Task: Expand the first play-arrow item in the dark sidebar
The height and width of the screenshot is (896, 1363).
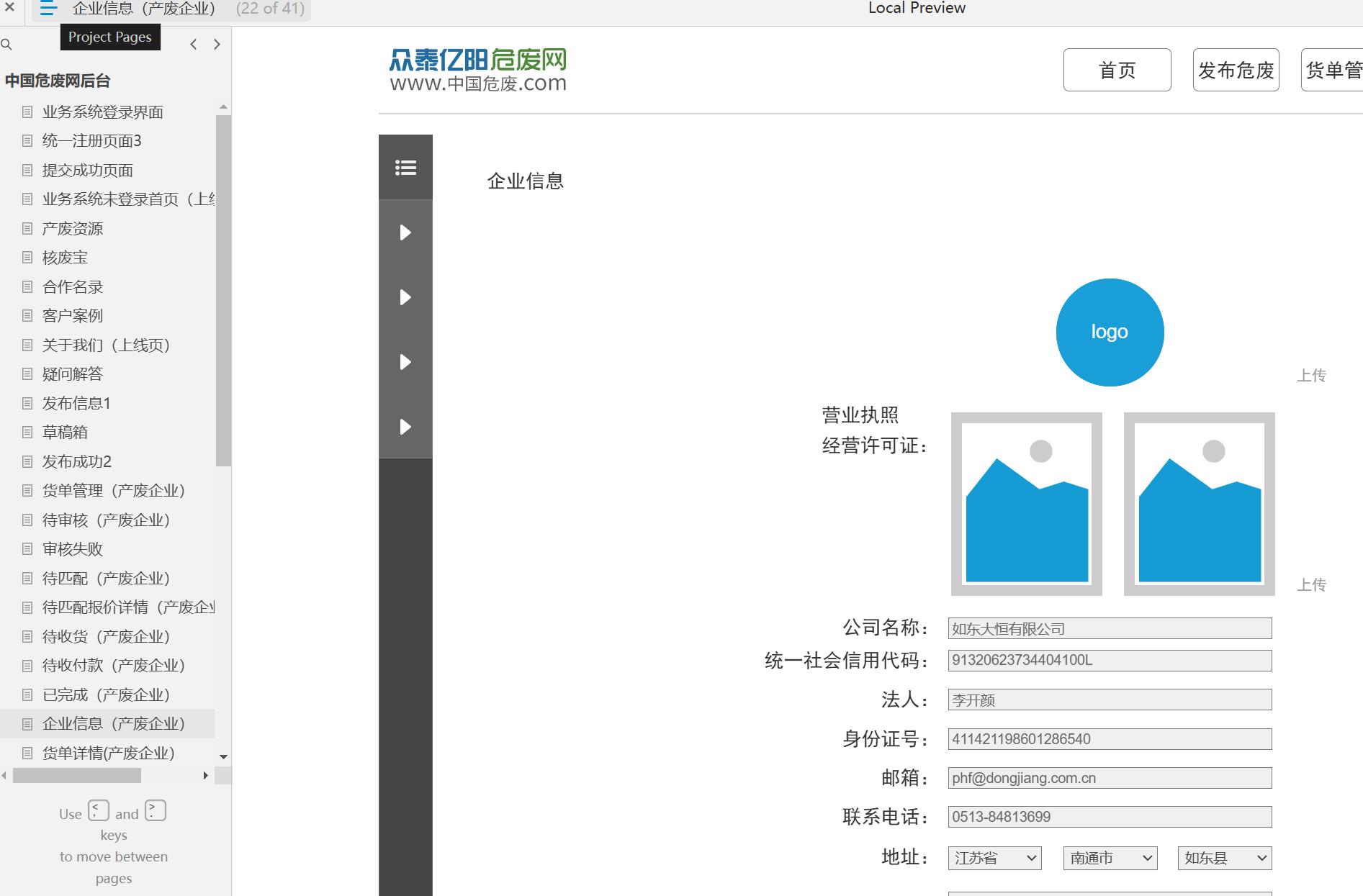Action: coord(405,232)
